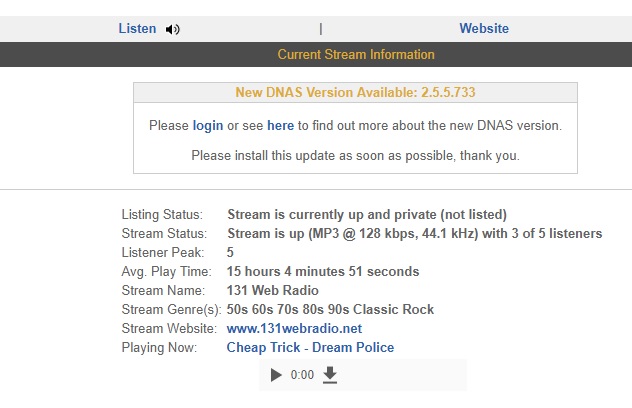Click the Listener Peak value 5
The height and width of the screenshot is (408, 632).
231,252
